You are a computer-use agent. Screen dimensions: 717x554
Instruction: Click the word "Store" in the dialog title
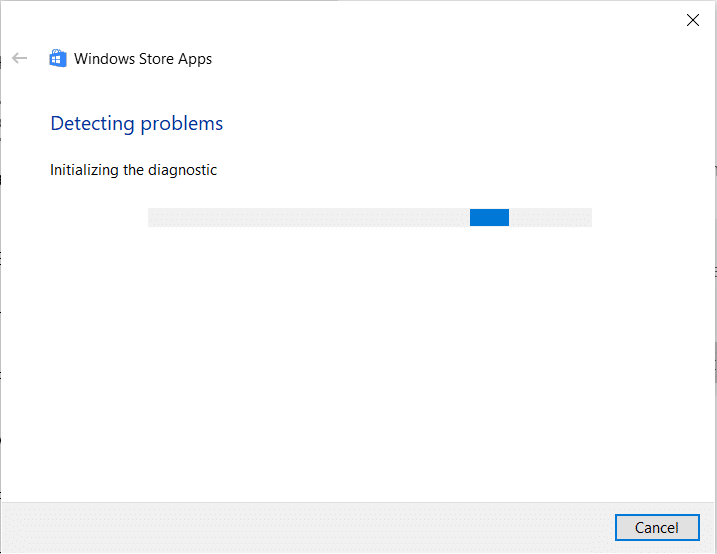(154, 59)
